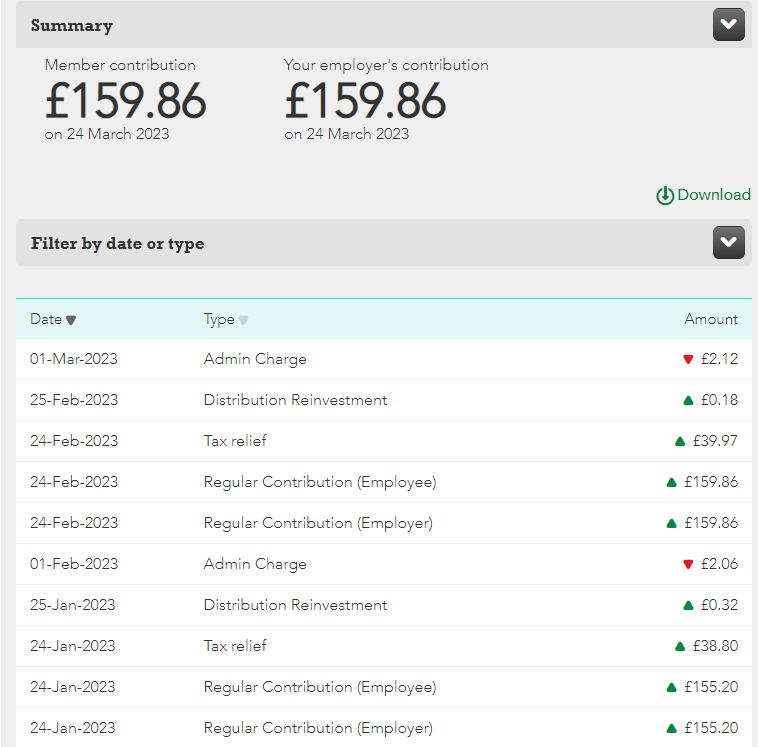The width and height of the screenshot is (758, 747).
Task: Select 24-Feb-2023 Regular Contribution (Employee) row
Action: click(x=320, y=482)
